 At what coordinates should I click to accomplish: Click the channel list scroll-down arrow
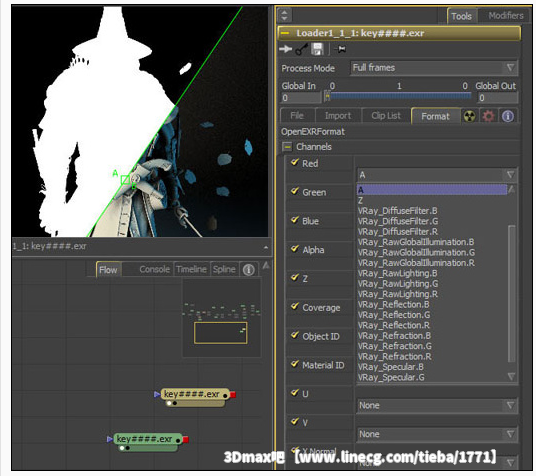pyautogui.click(x=511, y=376)
